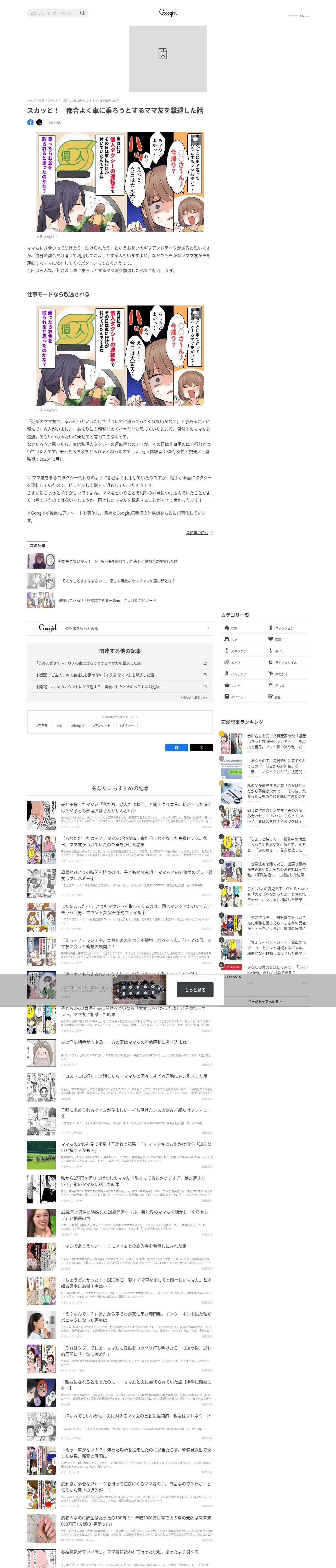The height and width of the screenshot is (1568, 336).
Task: Click 元記事で読む link
Action: pyautogui.click(x=197, y=533)
